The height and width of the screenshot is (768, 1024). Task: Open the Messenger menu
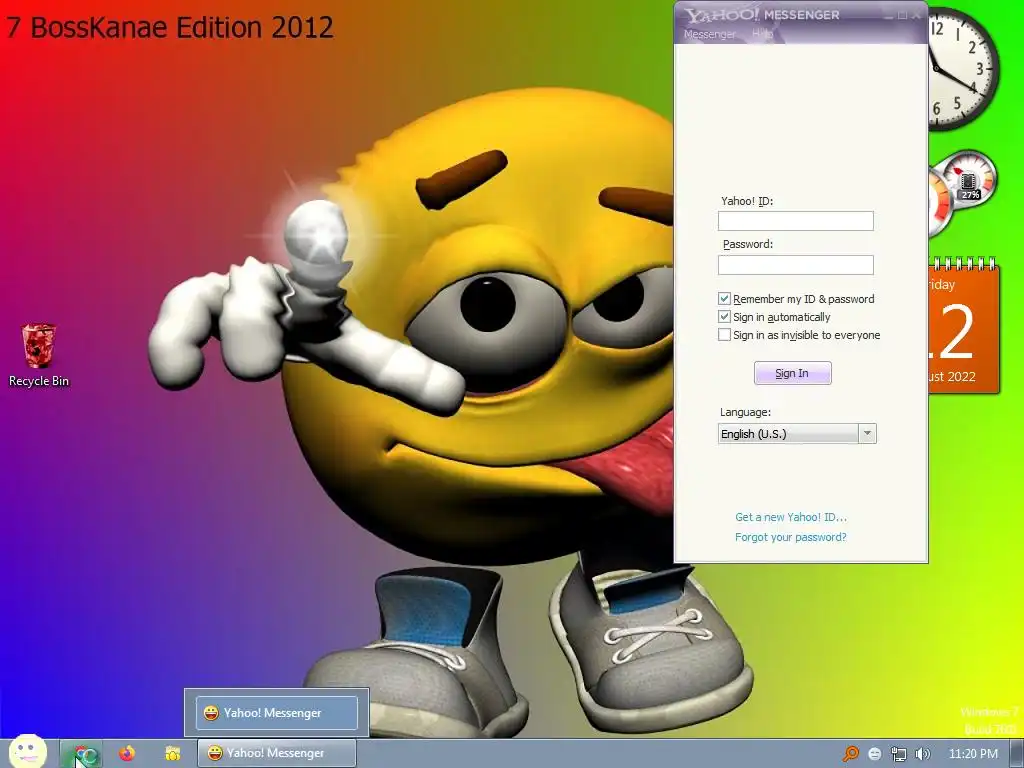click(x=709, y=34)
